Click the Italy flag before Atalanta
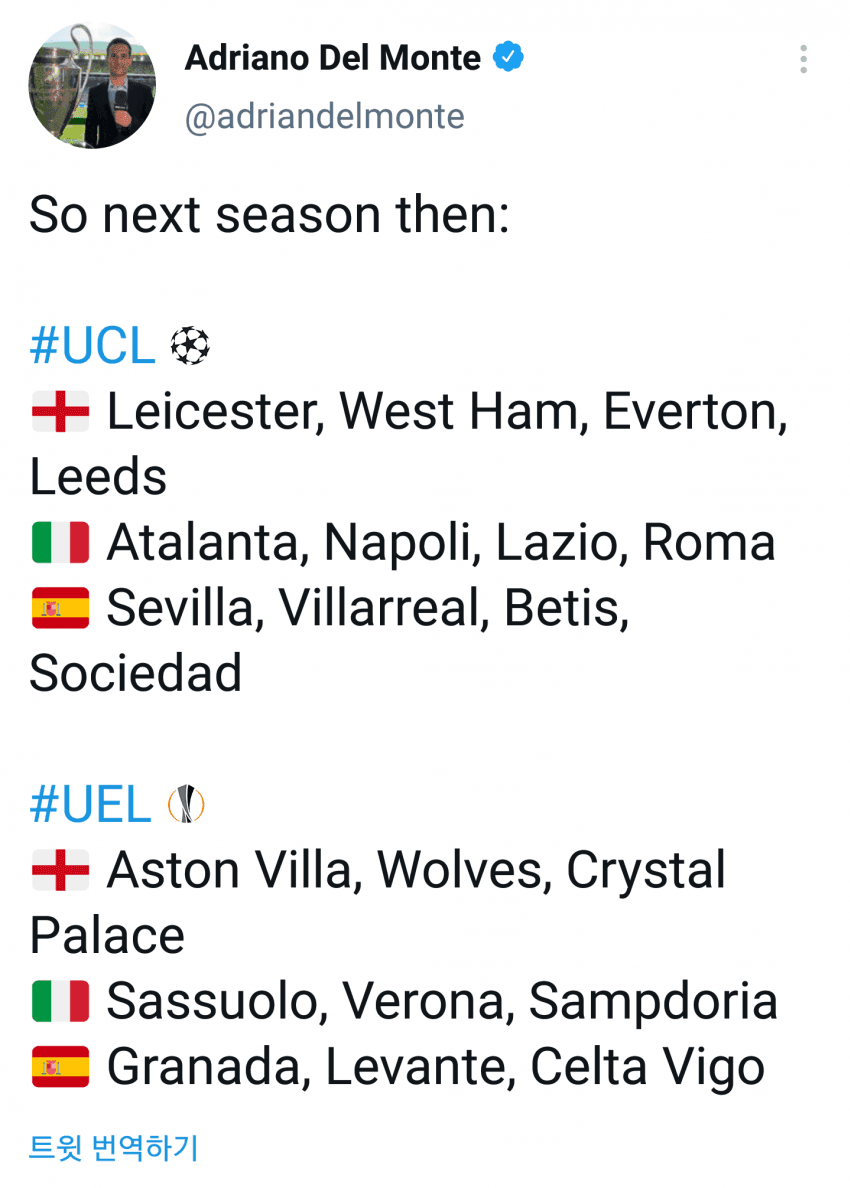The image size is (850, 1188). (61, 542)
